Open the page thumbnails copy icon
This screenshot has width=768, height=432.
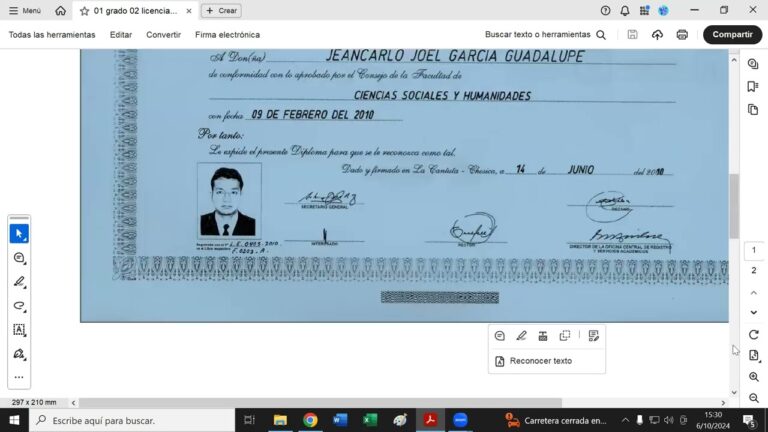click(753, 110)
